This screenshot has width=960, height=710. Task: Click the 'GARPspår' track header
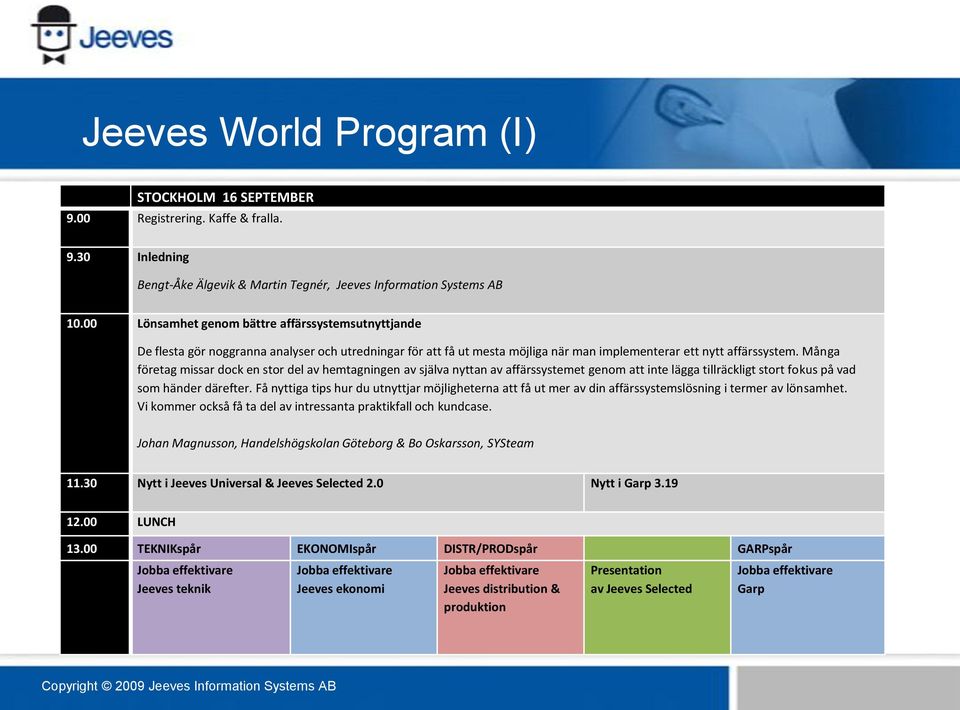click(808, 548)
